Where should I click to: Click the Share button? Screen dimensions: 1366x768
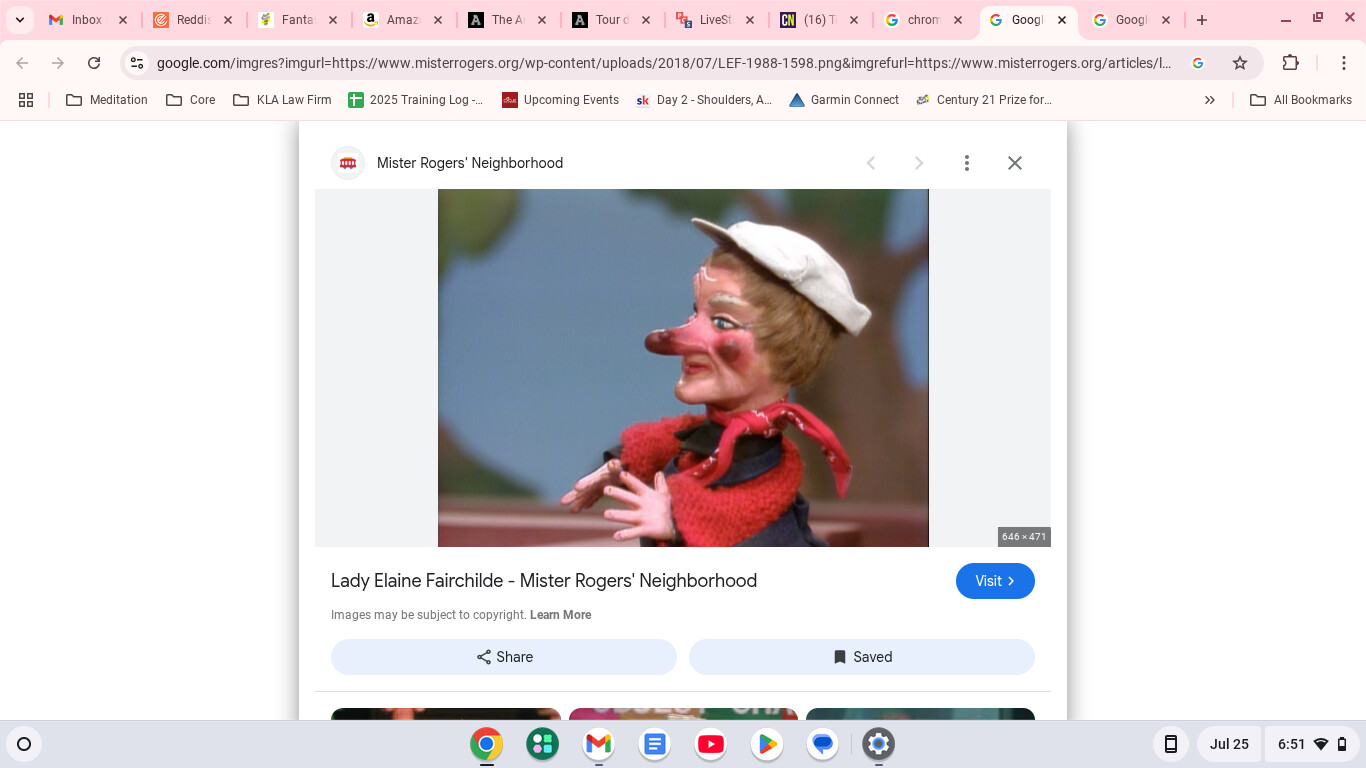(504, 657)
